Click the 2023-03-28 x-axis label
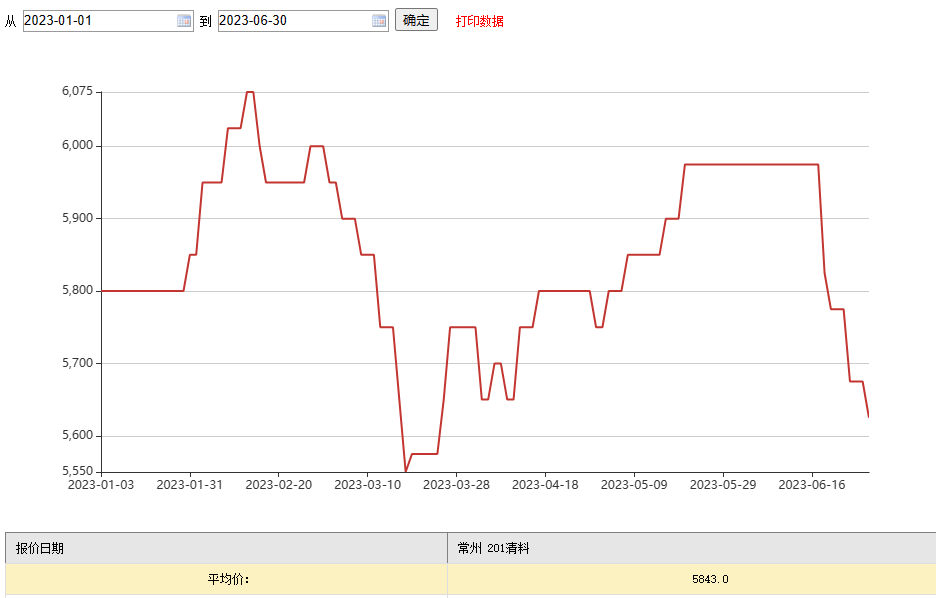This screenshot has width=936, height=598. click(x=456, y=485)
